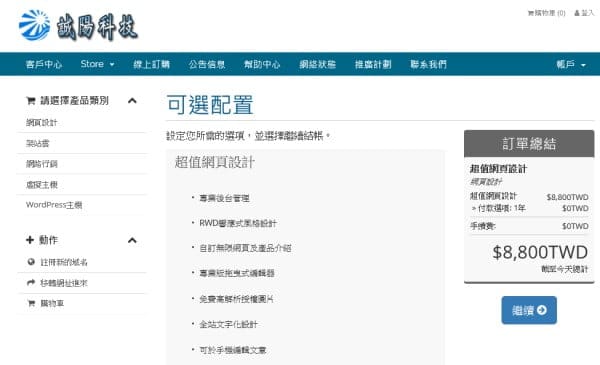Select 網路行銷 category in sidebar
This screenshot has height=365, width=600.
pyautogui.click(x=41, y=164)
